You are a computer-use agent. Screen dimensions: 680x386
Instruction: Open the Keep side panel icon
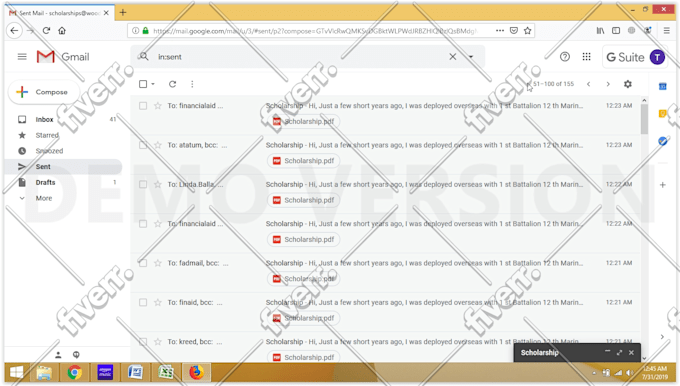663,114
